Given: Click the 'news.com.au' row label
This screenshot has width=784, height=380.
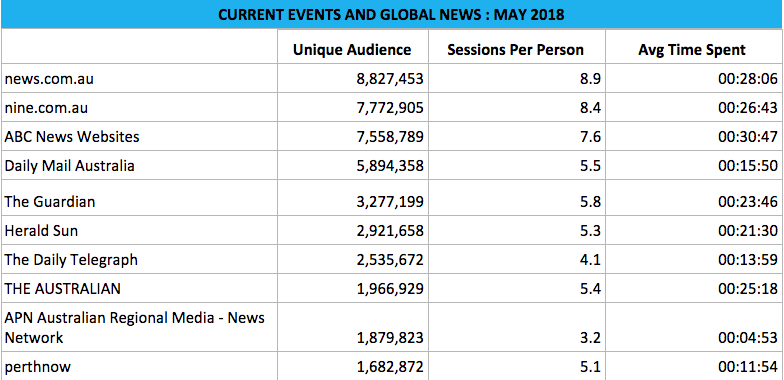Looking at the screenshot, I should [49, 78].
